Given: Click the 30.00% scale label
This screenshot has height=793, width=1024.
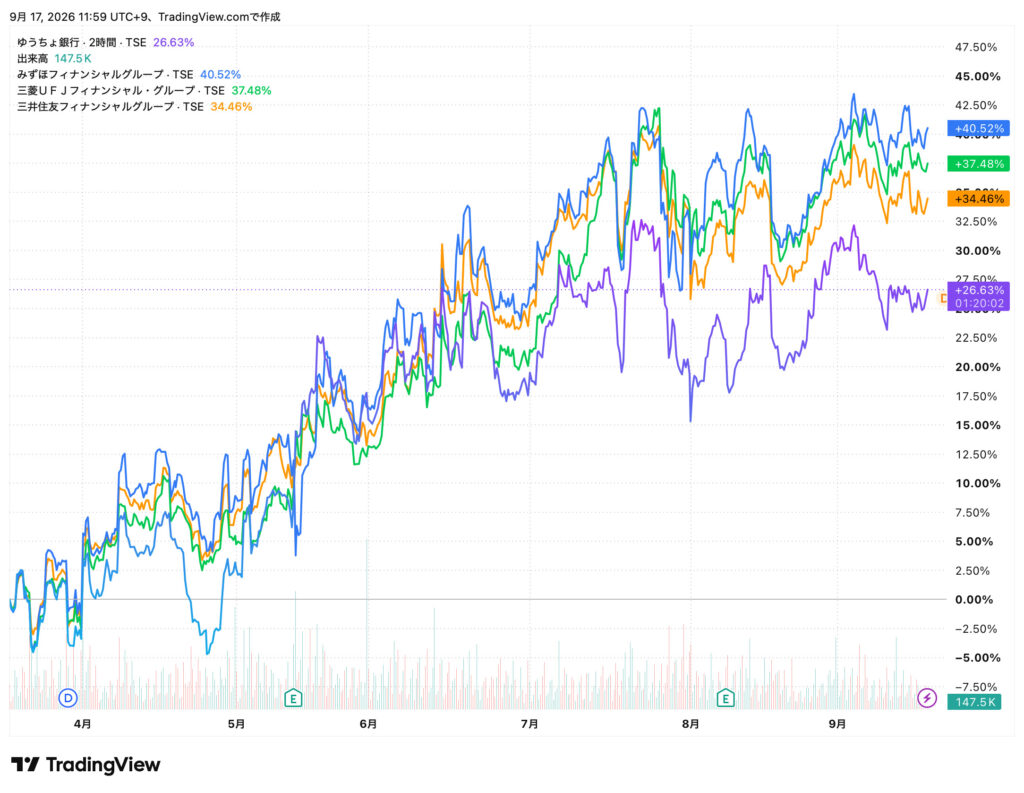Looking at the screenshot, I should pos(978,251).
